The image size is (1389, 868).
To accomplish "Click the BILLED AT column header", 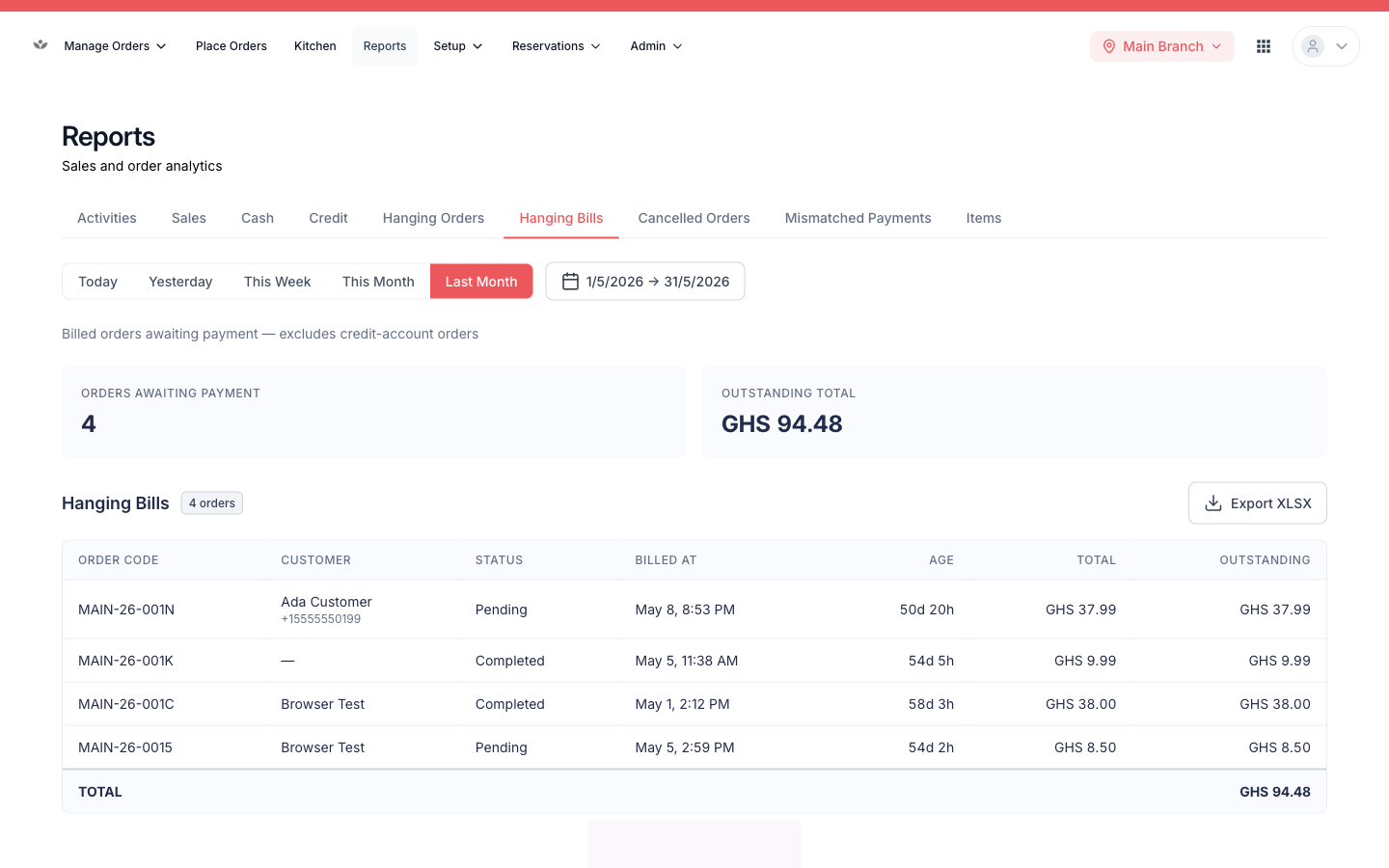I will 666,560.
